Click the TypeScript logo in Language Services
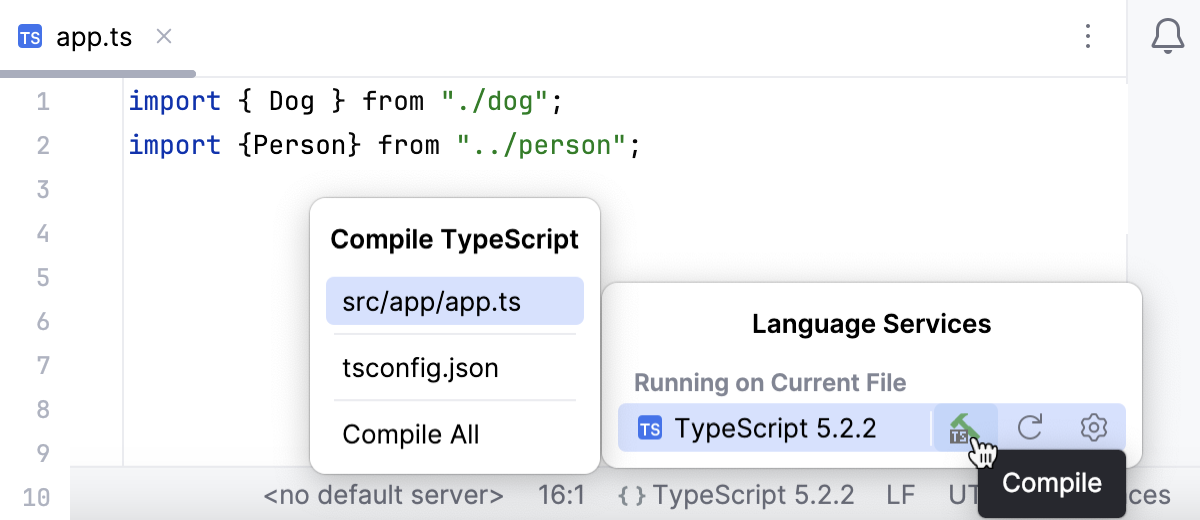Screen dimensions: 1200x520 point(650,429)
